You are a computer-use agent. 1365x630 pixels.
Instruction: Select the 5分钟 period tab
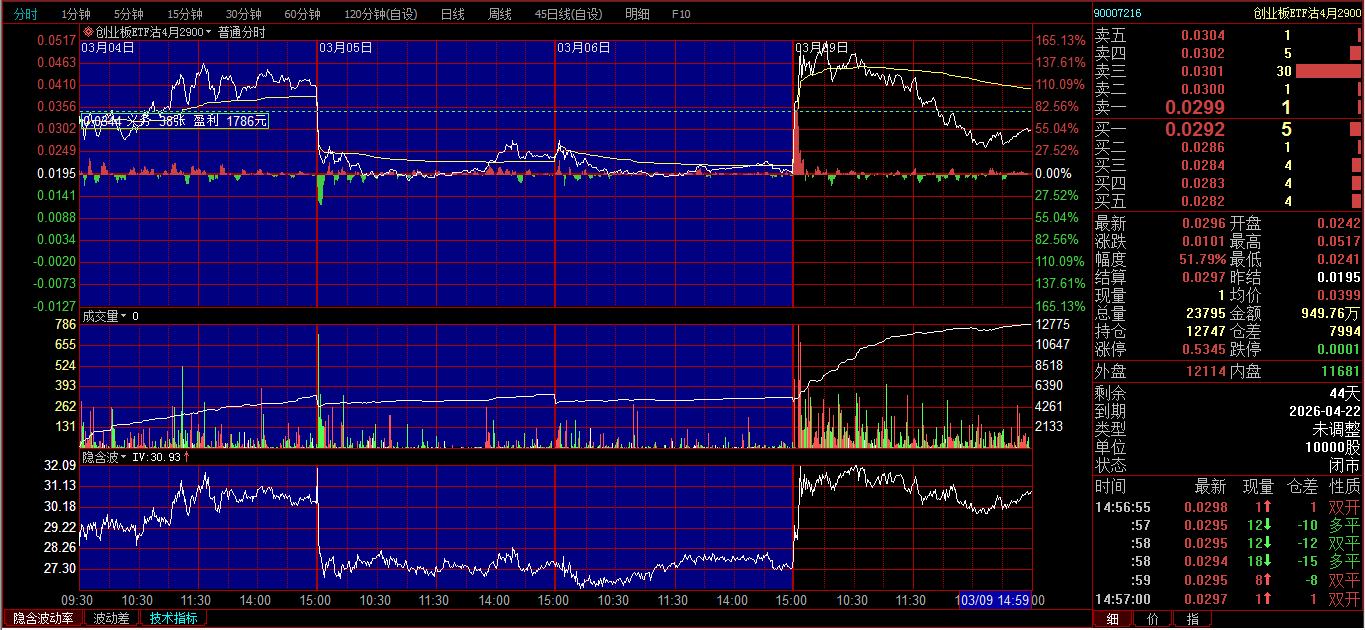128,14
